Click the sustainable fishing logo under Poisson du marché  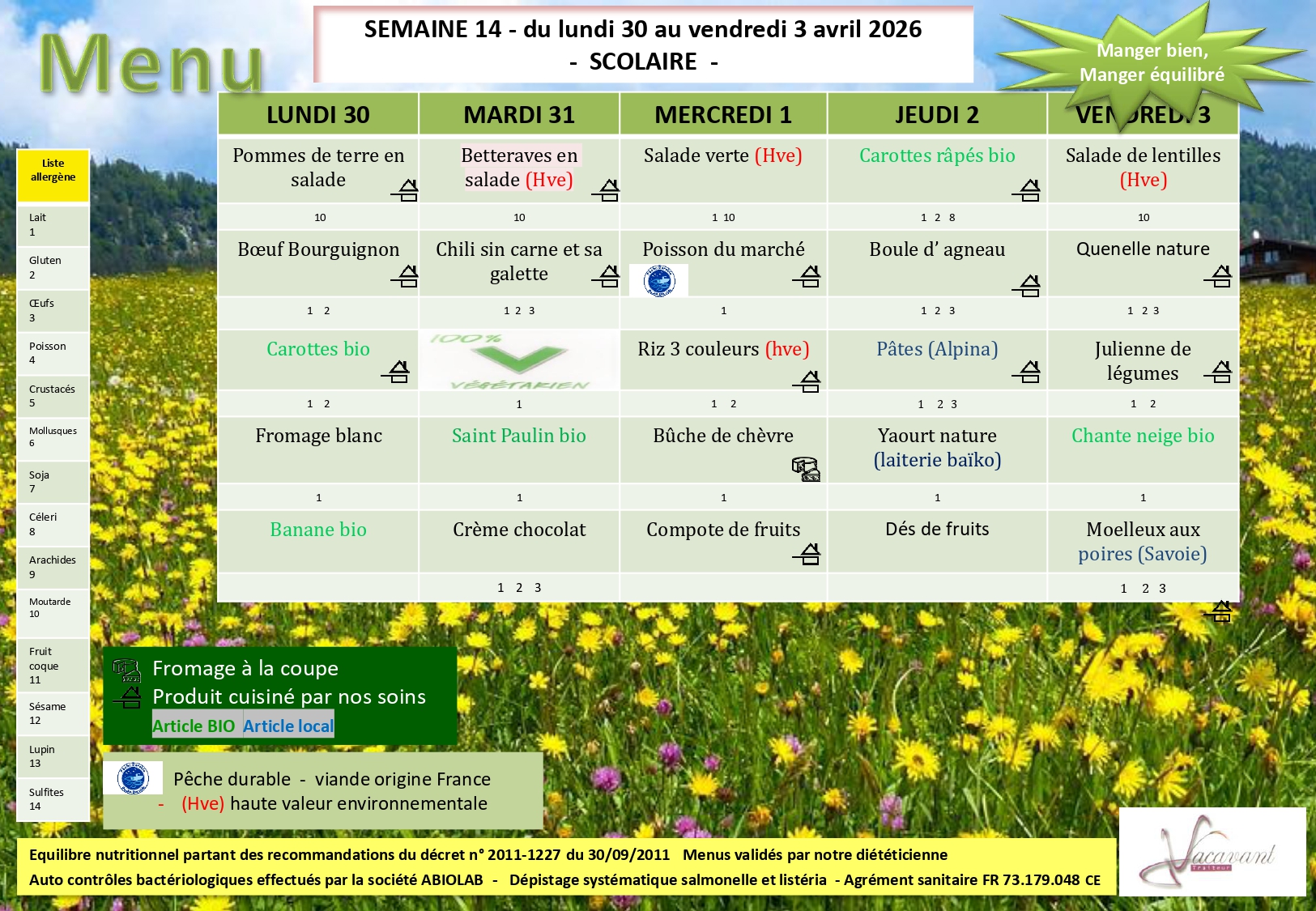[x=658, y=280]
